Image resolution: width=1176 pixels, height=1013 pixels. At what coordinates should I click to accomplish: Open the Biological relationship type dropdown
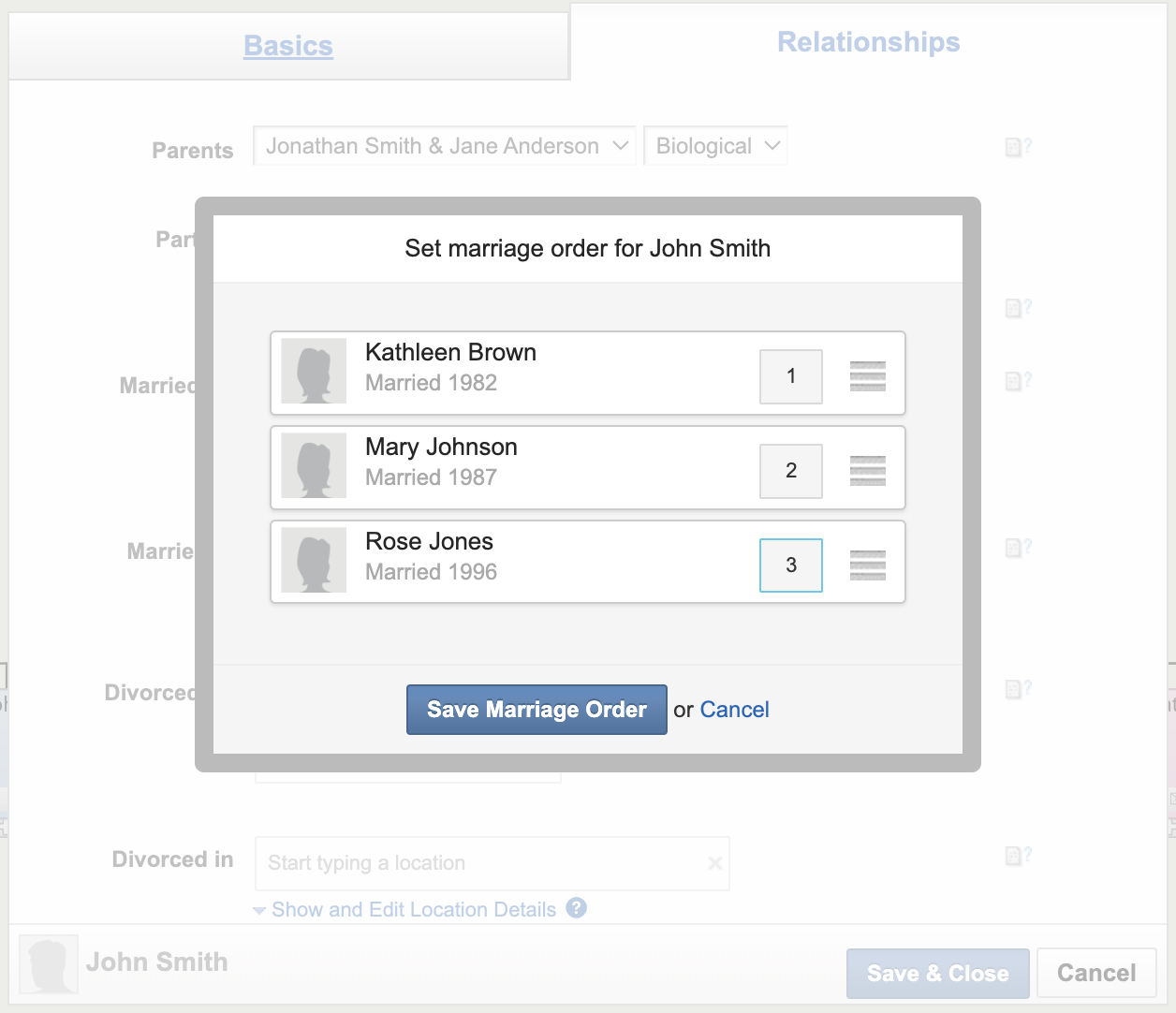[x=715, y=146]
